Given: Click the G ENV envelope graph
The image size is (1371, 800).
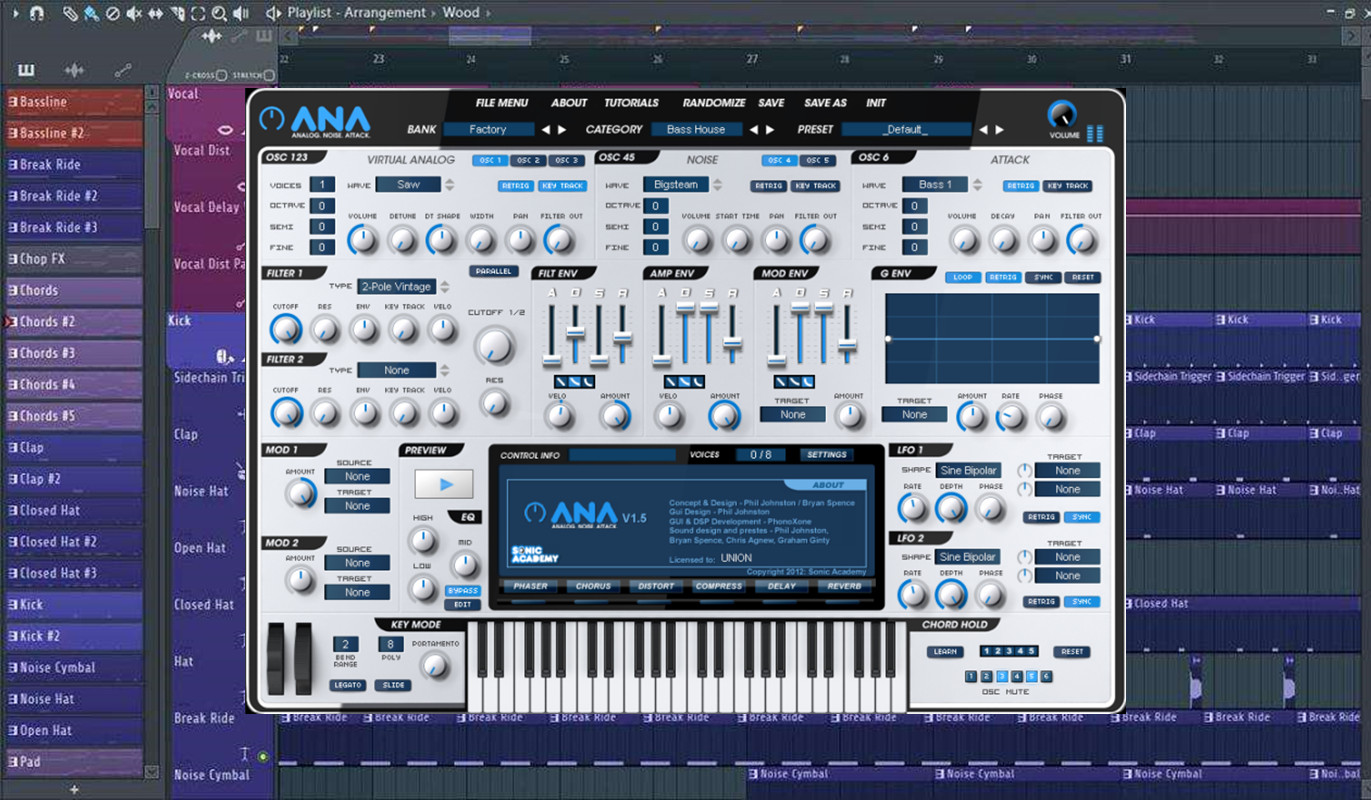Looking at the screenshot, I should point(992,339).
